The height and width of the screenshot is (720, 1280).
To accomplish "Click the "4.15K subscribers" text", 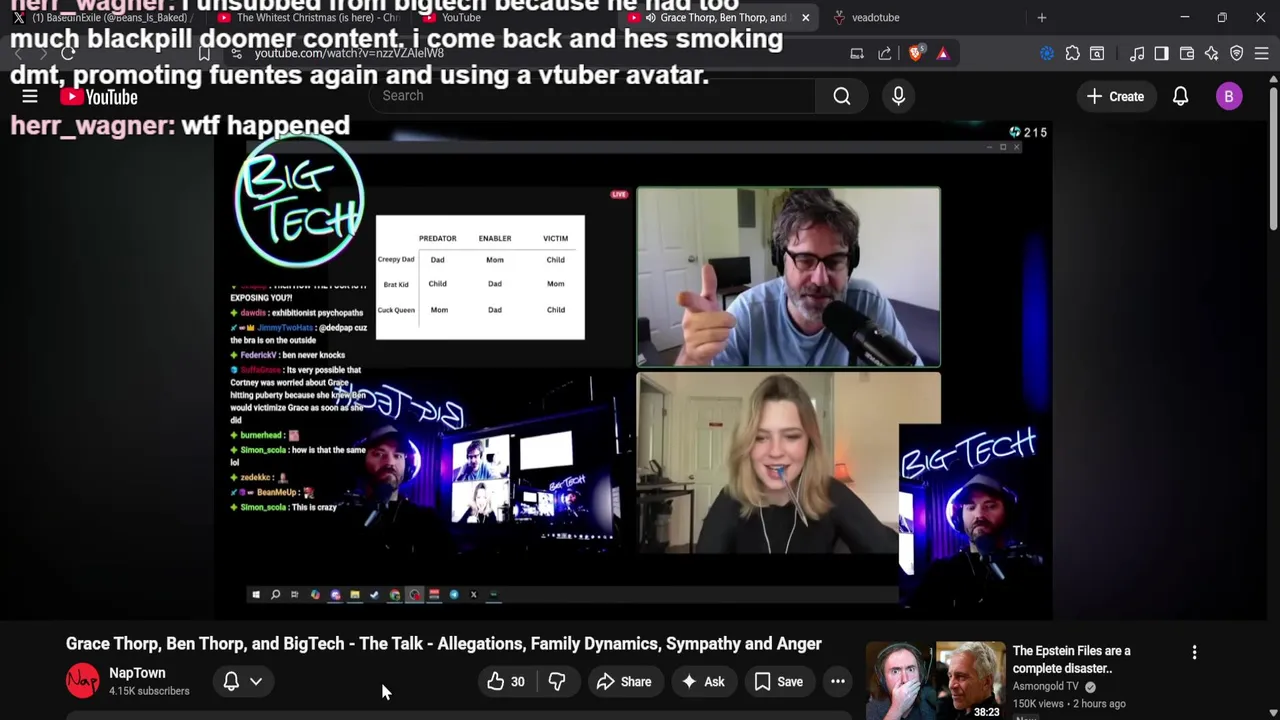I will [149, 691].
